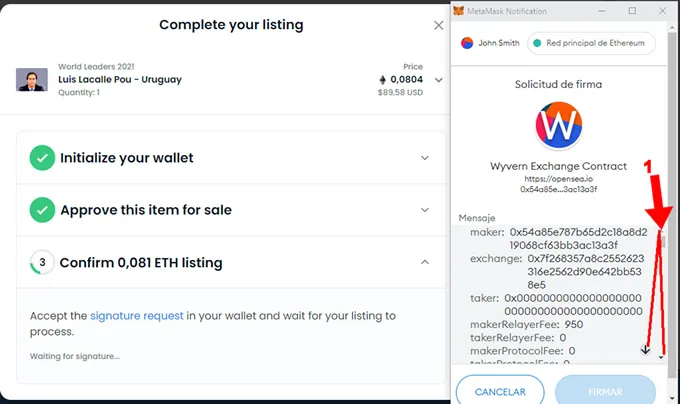Image resolution: width=680 pixels, height=404 pixels.
Task: Maximize the MetaMask Notification window
Action: [x=632, y=11]
